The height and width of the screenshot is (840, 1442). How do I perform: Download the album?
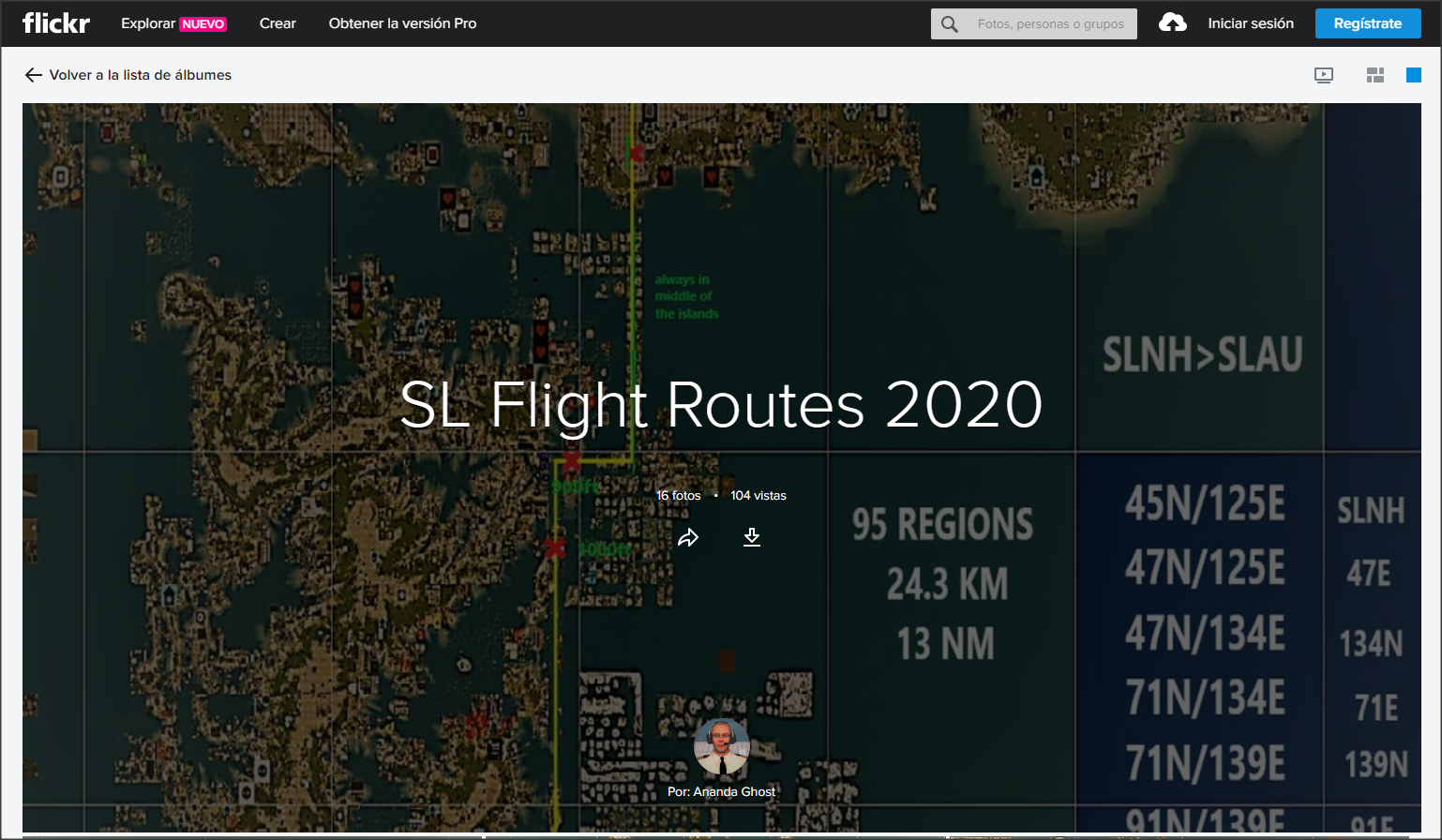(752, 537)
